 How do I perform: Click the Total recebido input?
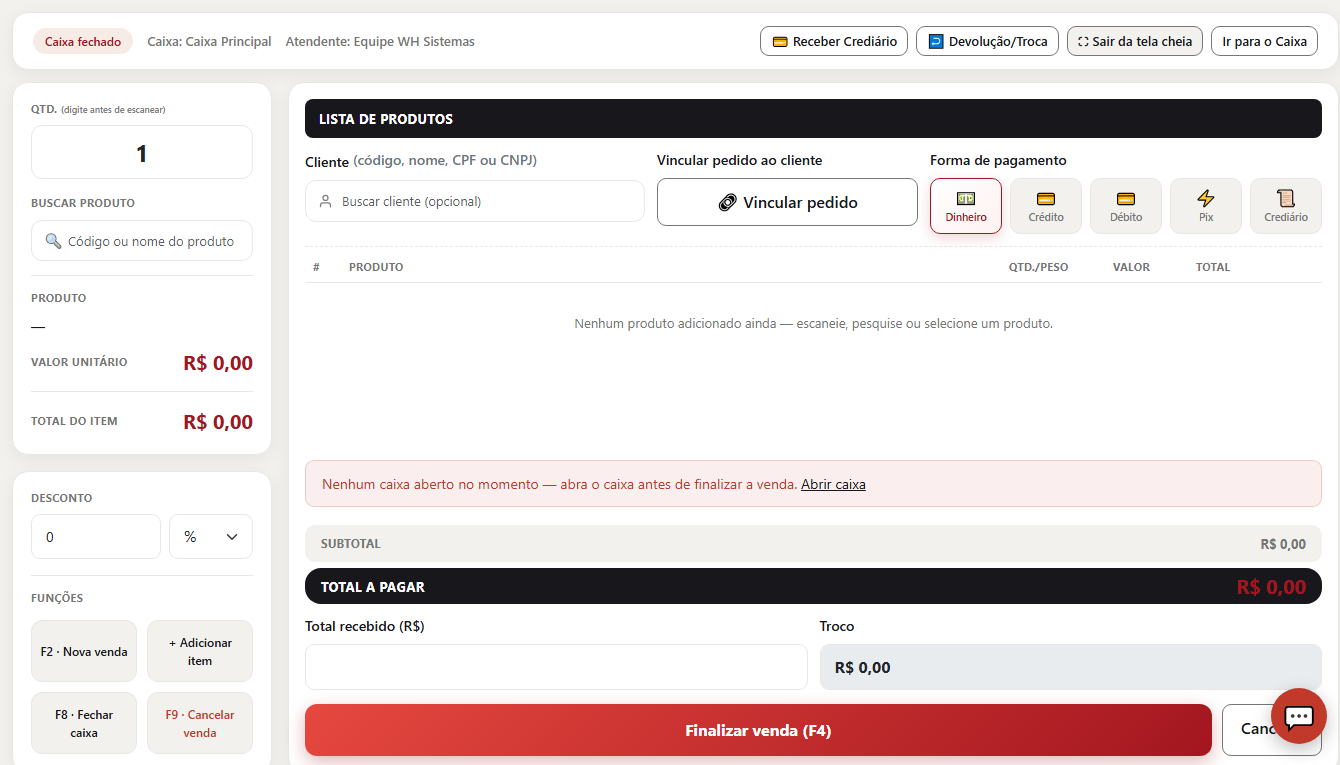click(x=556, y=667)
